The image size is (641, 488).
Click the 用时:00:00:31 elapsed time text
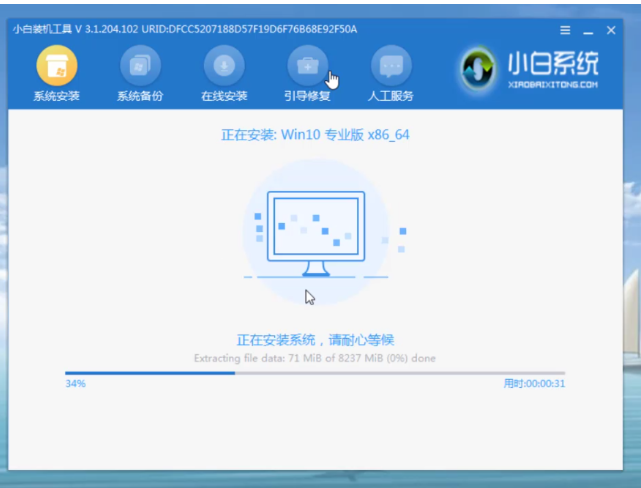(534, 384)
